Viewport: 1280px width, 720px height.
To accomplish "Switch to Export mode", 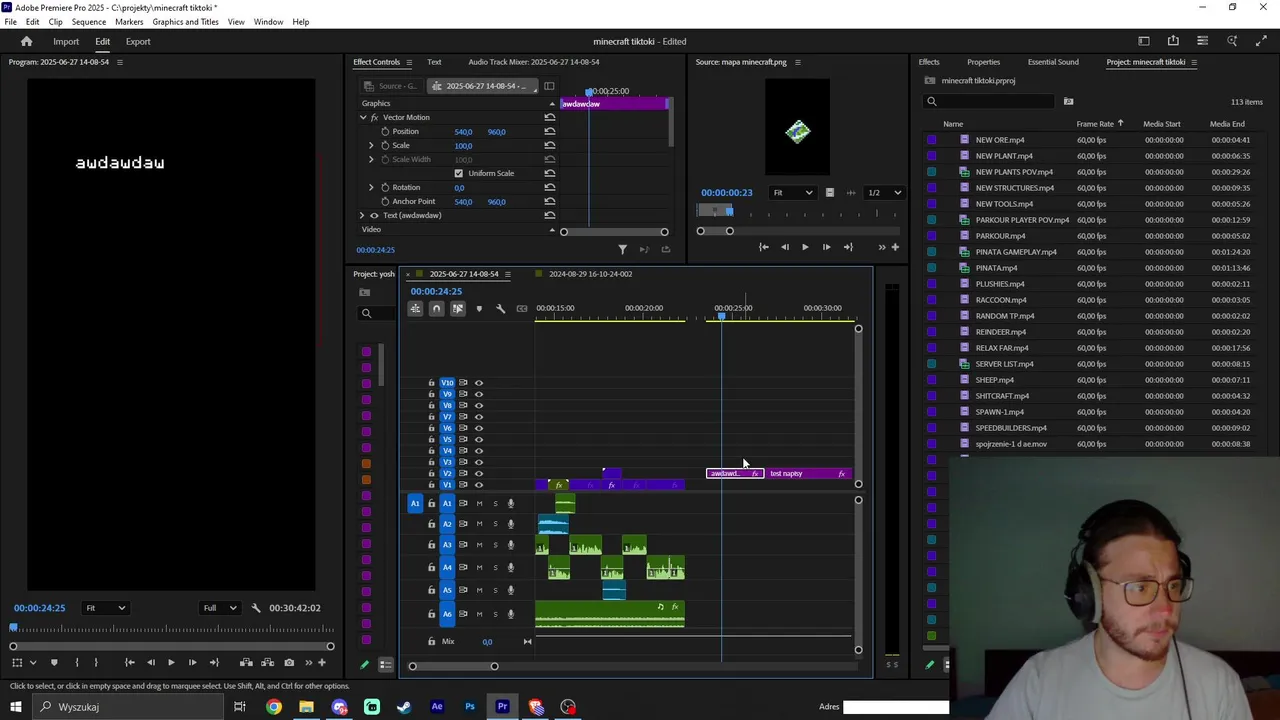I will point(138,42).
